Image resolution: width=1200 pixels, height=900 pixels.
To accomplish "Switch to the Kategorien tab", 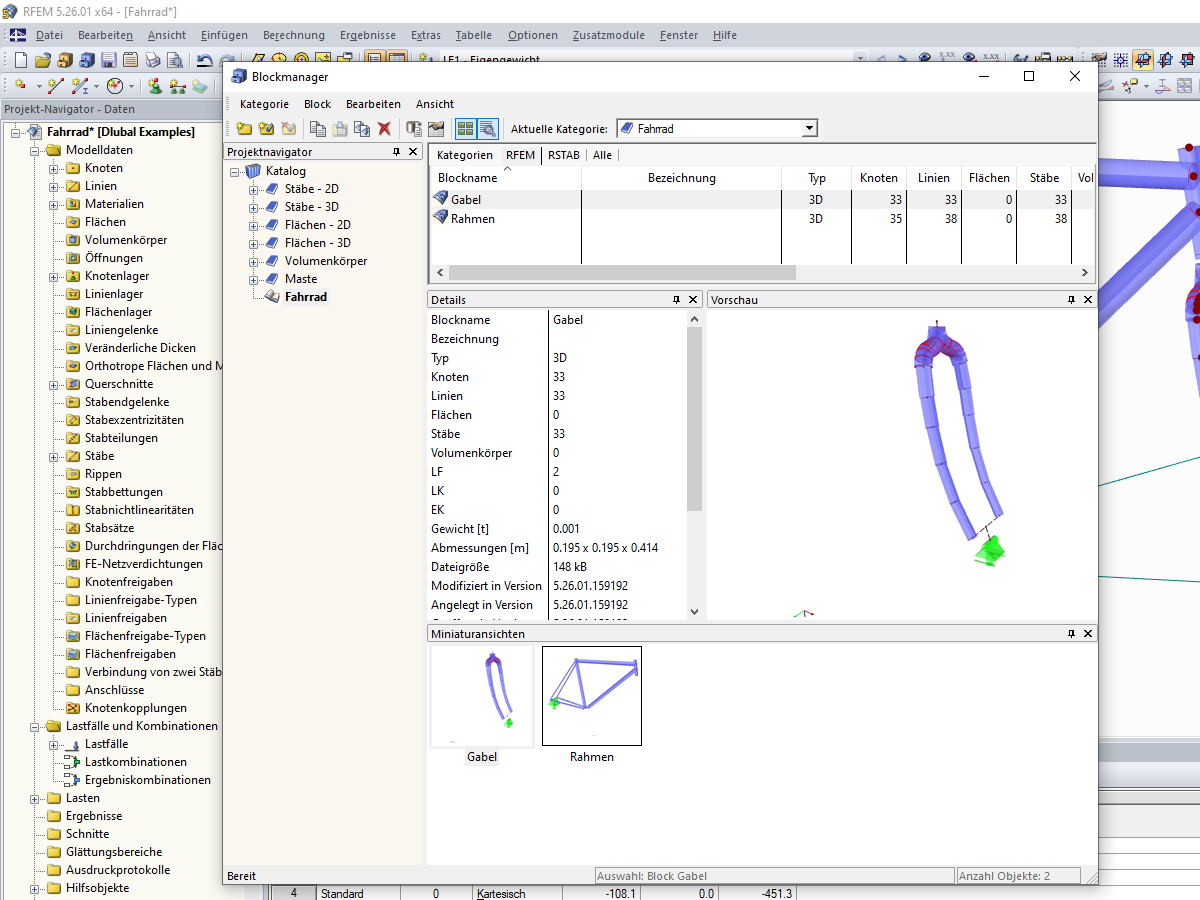I will tap(465, 155).
